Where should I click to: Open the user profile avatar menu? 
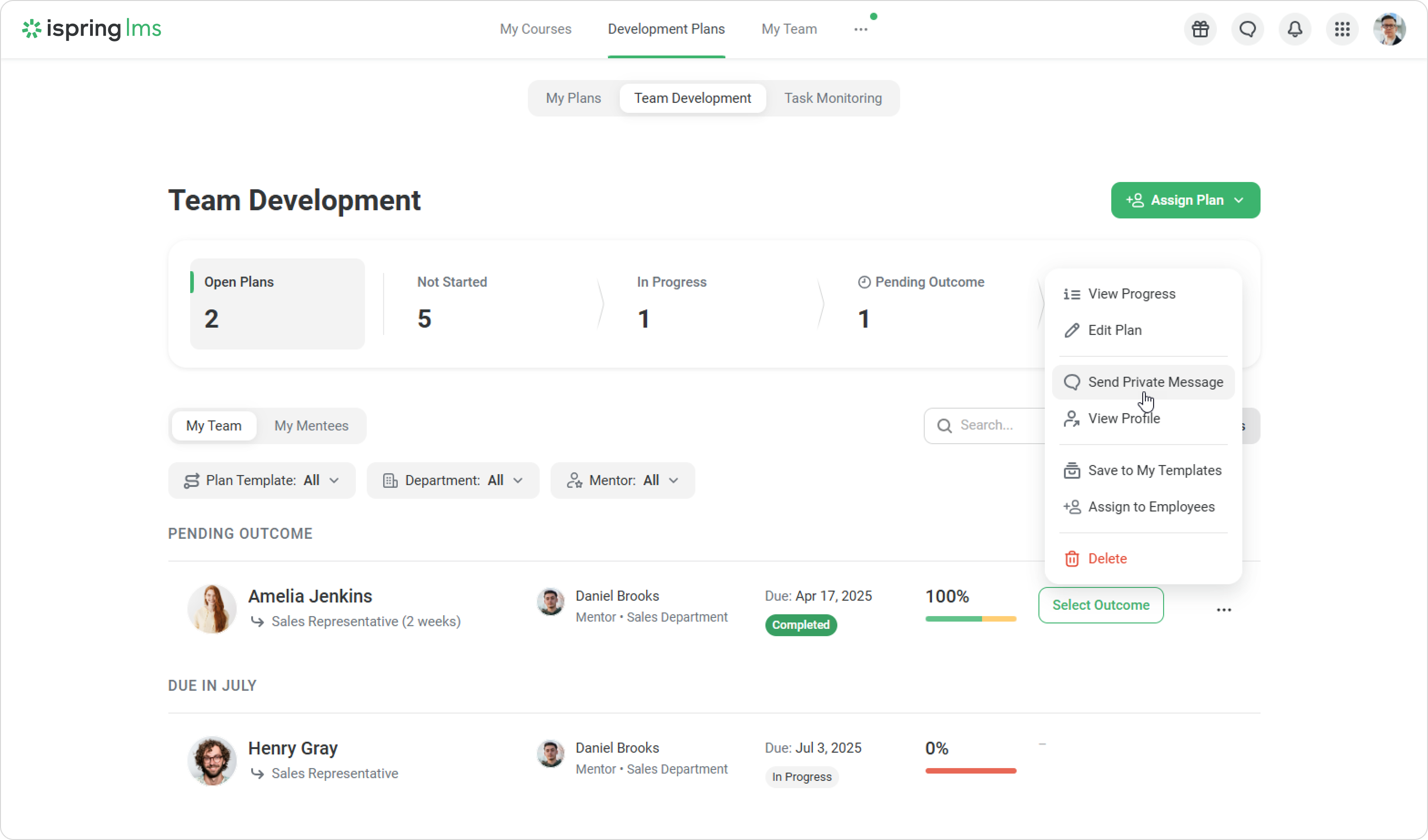1389,29
